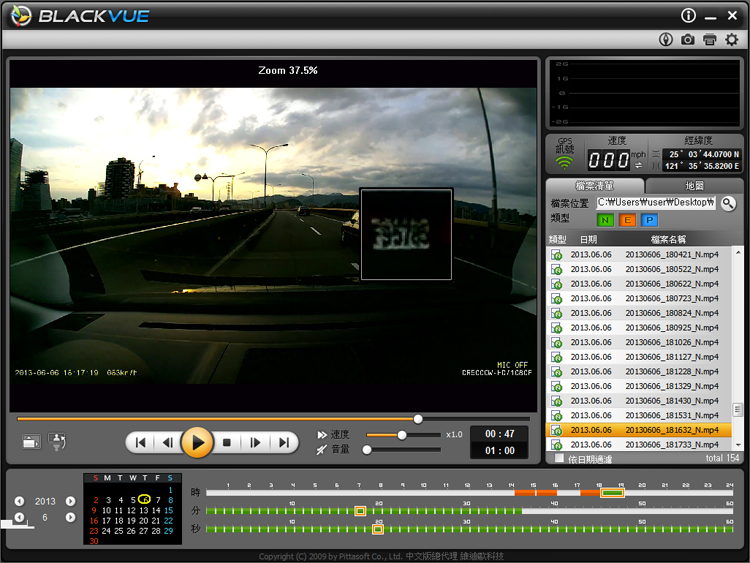Open the settings gear icon
This screenshot has height=563, width=750.
pos(731,39)
